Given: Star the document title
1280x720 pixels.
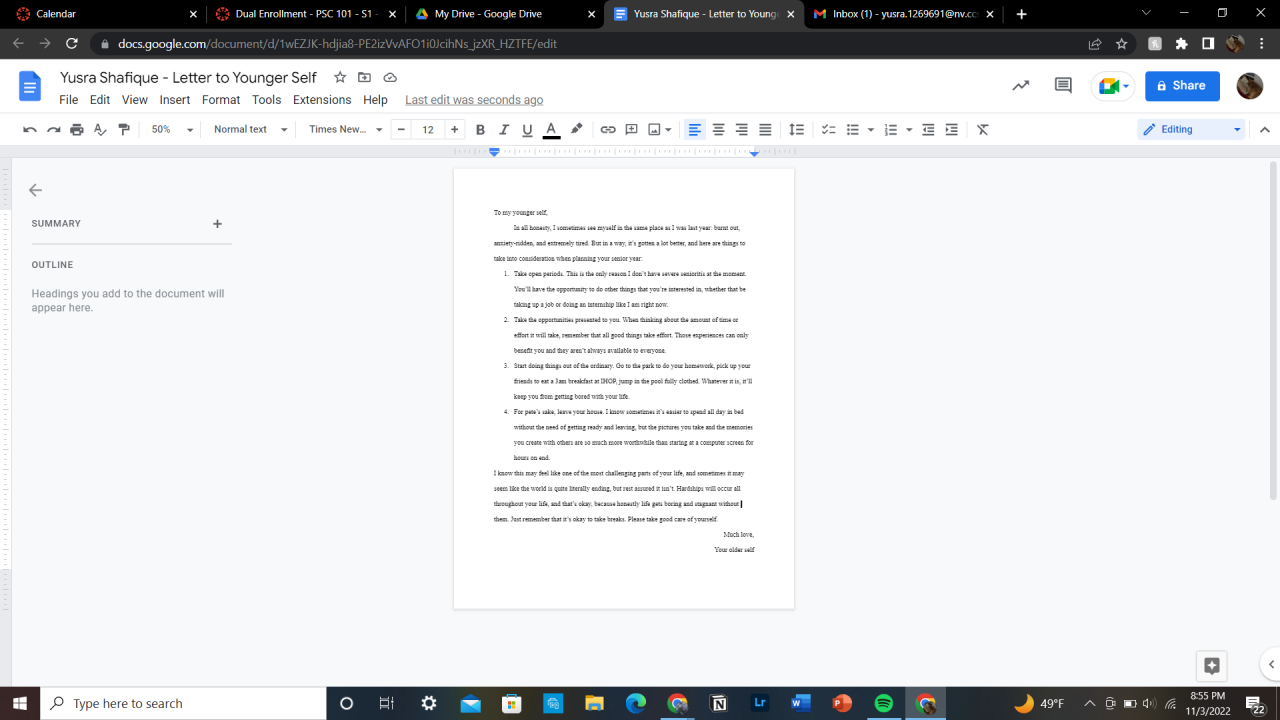Looking at the screenshot, I should (x=340, y=78).
